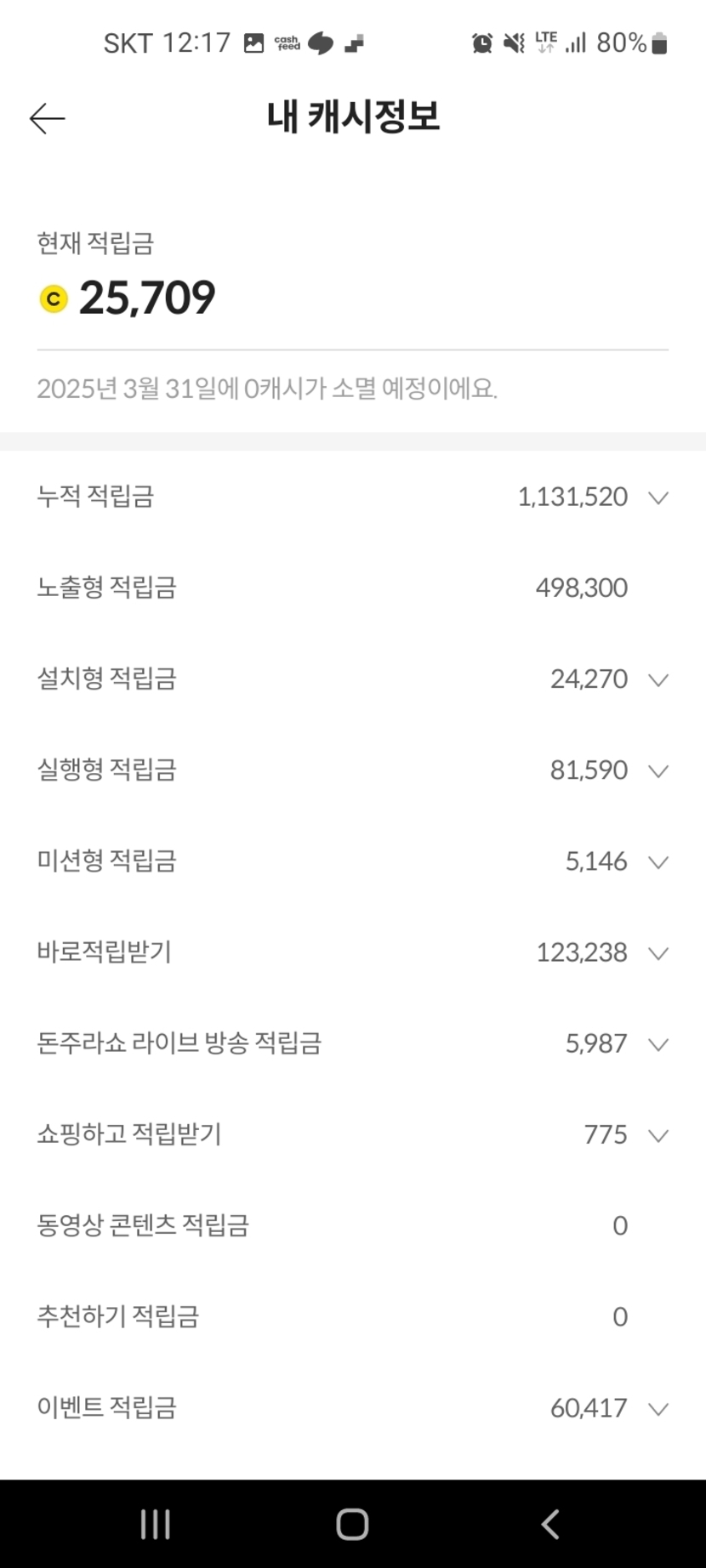706x1568 pixels.
Task: Expand the 바로적립받기 chevron
Action: pyautogui.click(x=658, y=952)
